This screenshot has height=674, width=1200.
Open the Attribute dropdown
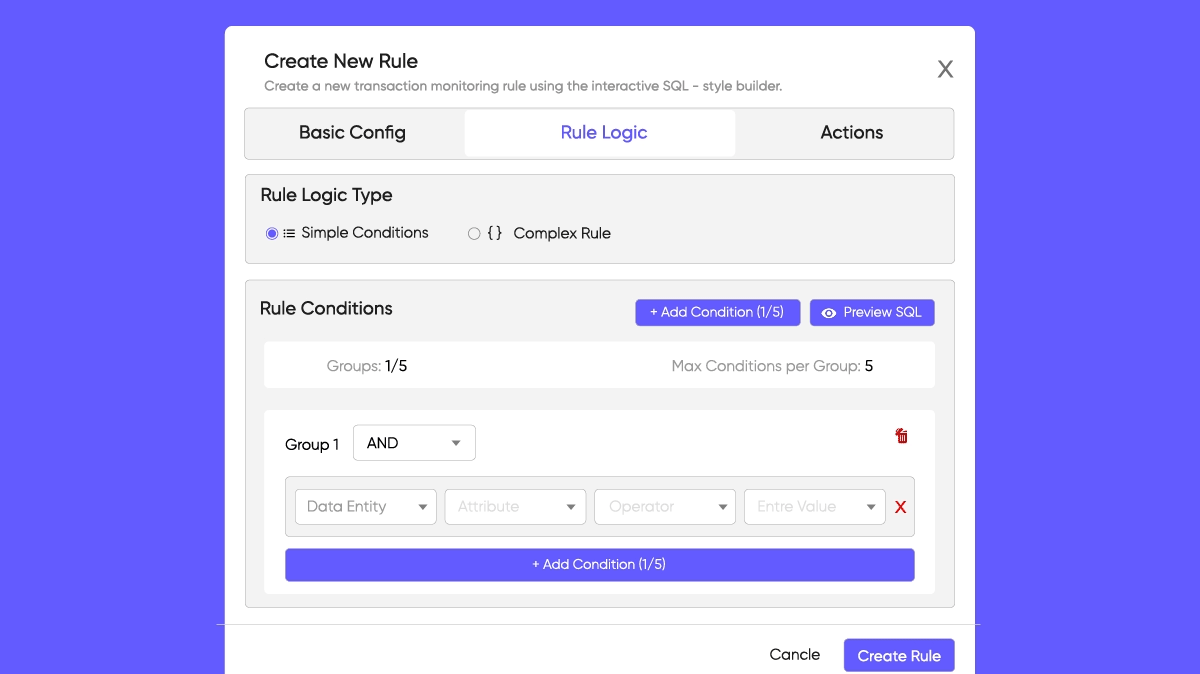(x=515, y=507)
